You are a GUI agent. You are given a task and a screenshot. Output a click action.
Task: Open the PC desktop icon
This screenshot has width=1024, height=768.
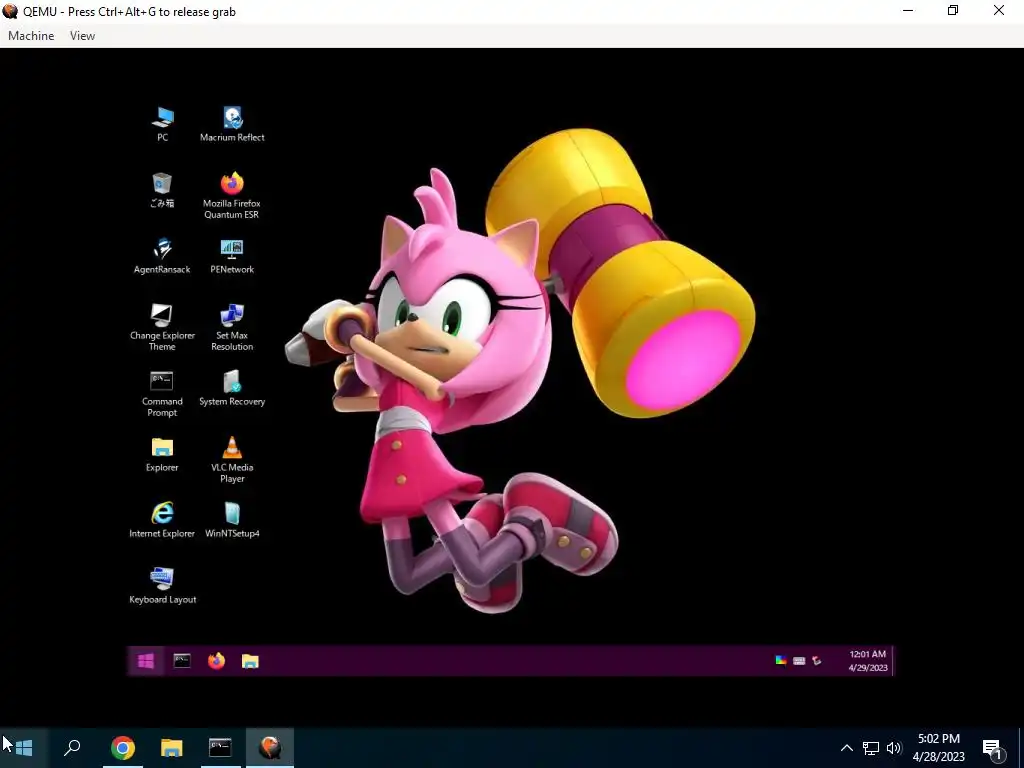163,124
